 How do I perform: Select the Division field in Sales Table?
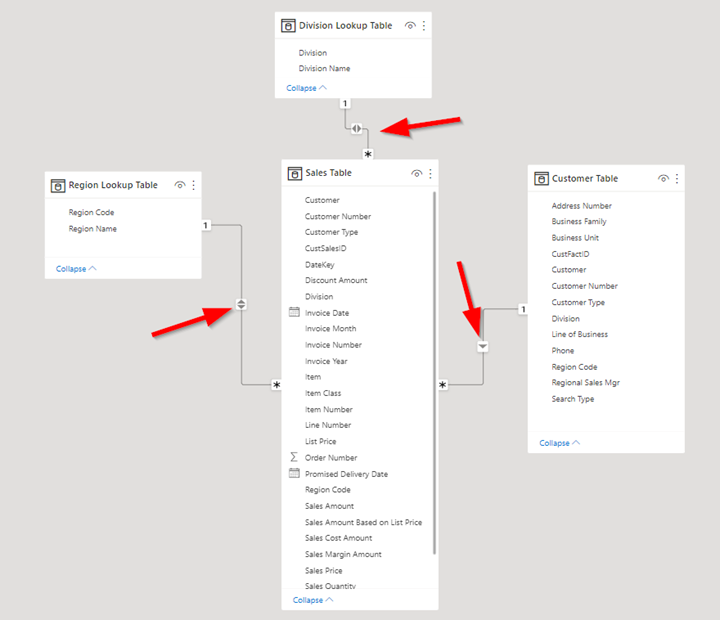click(x=319, y=297)
